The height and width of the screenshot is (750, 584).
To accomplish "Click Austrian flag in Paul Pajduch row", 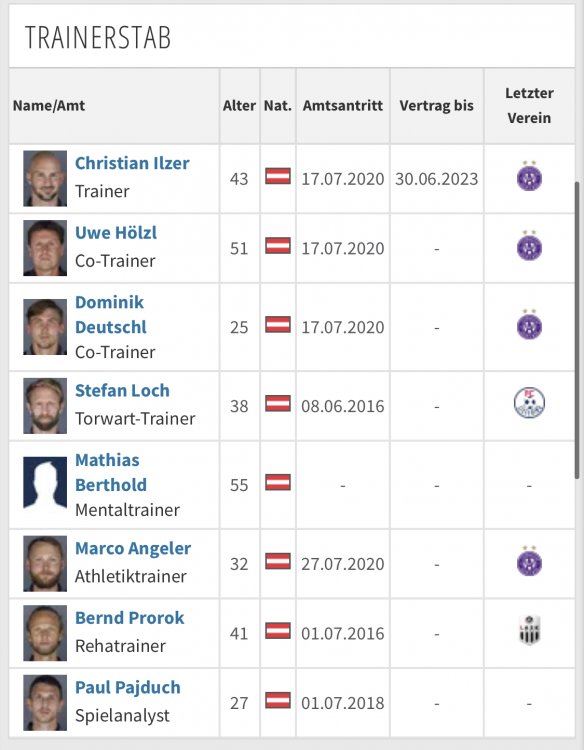I will pyautogui.click(x=278, y=700).
